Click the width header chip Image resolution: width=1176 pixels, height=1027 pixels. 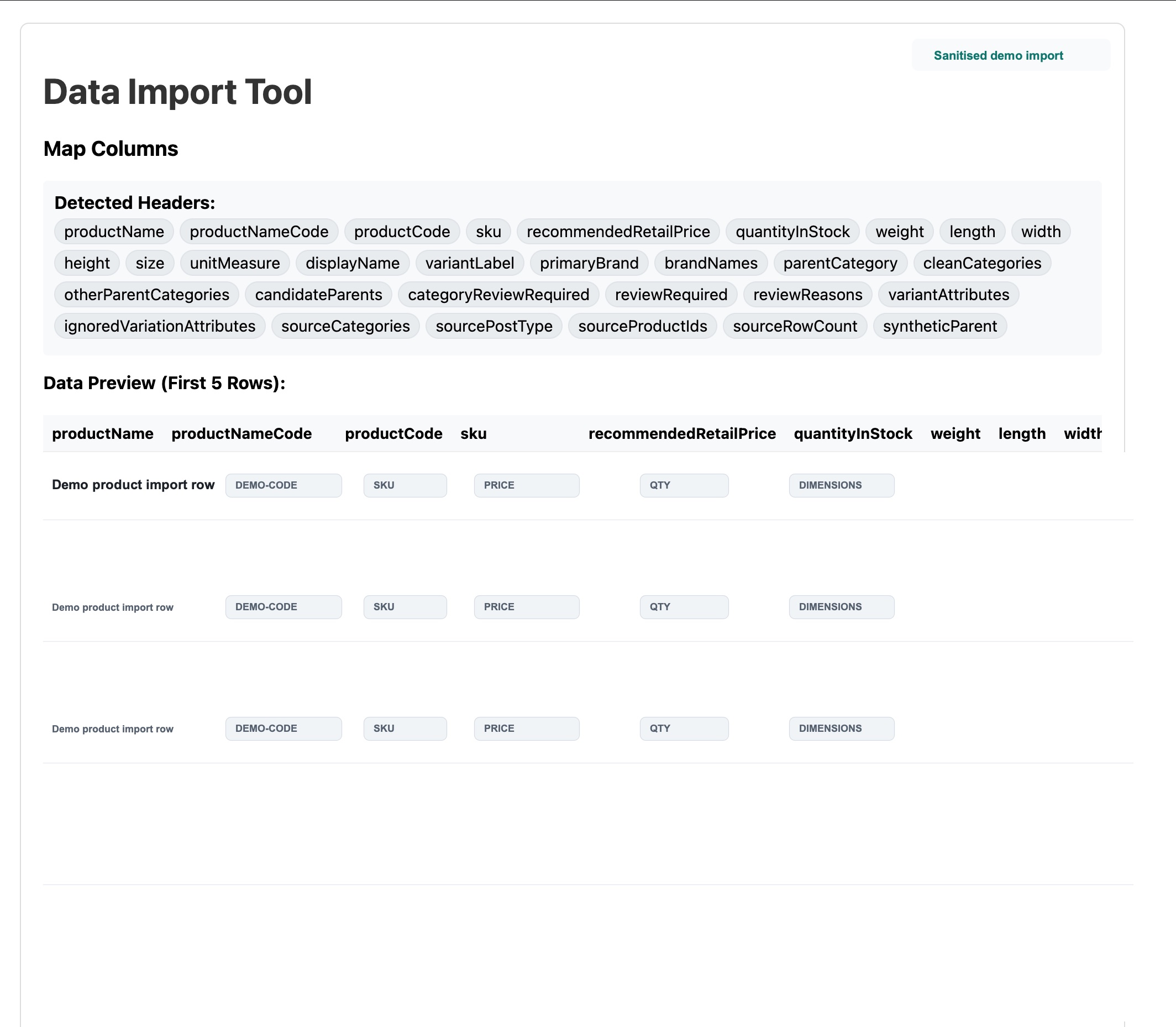tap(1041, 232)
